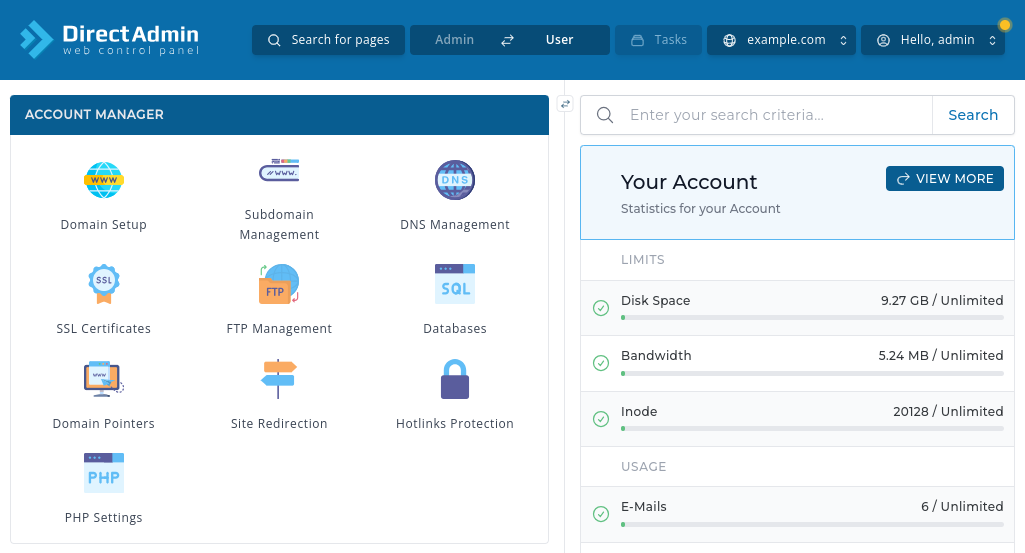Image resolution: width=1025 pixels, height=553 pixels.
Task: Focus the search criteria input field
Action: (775, 115)
